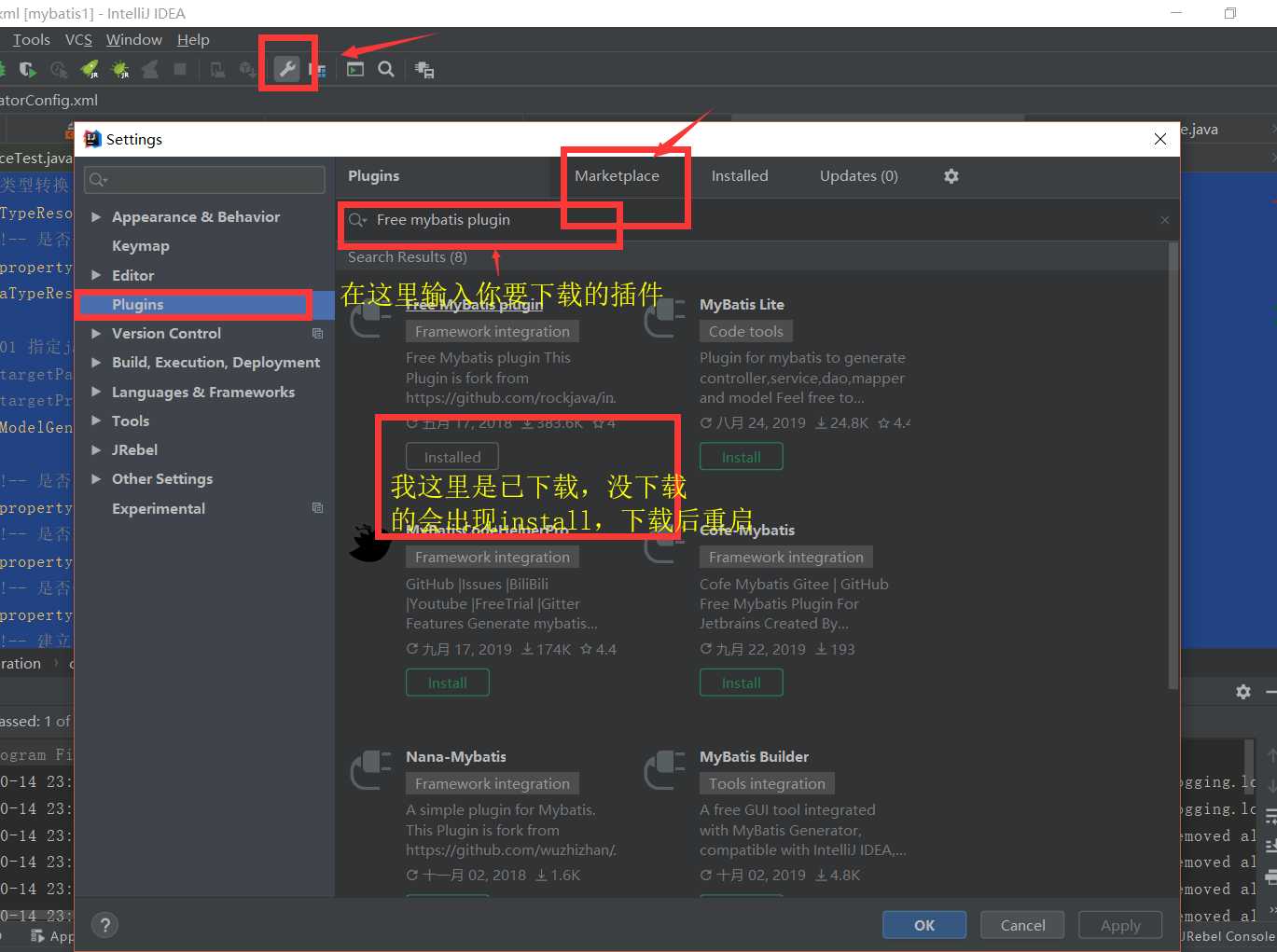Click atorConfig.xml breadcrumb tab
The width and height of the screenshot is (1277, 952).
tap(49, 101)
